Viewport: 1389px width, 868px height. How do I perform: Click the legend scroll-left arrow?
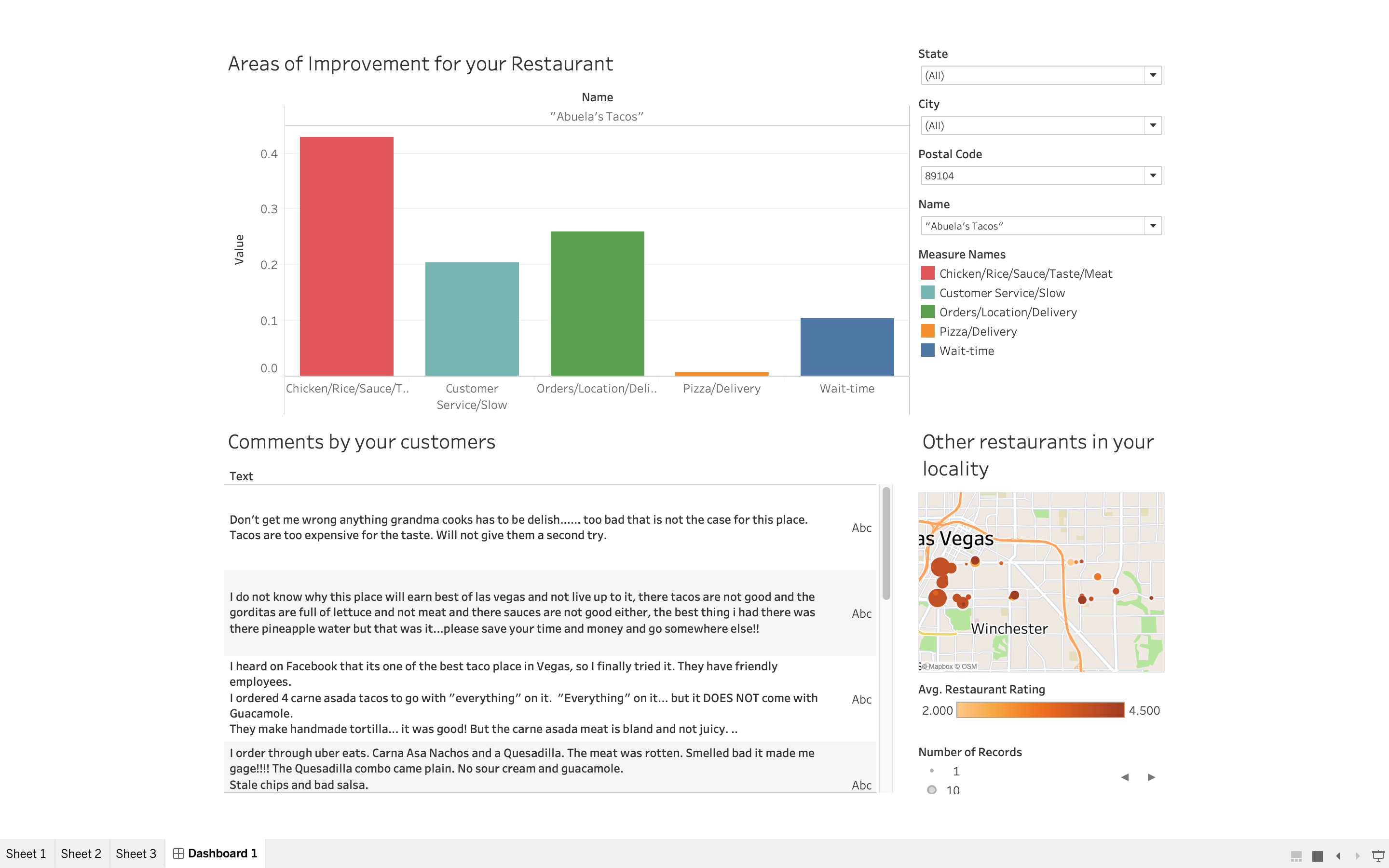1124,777
